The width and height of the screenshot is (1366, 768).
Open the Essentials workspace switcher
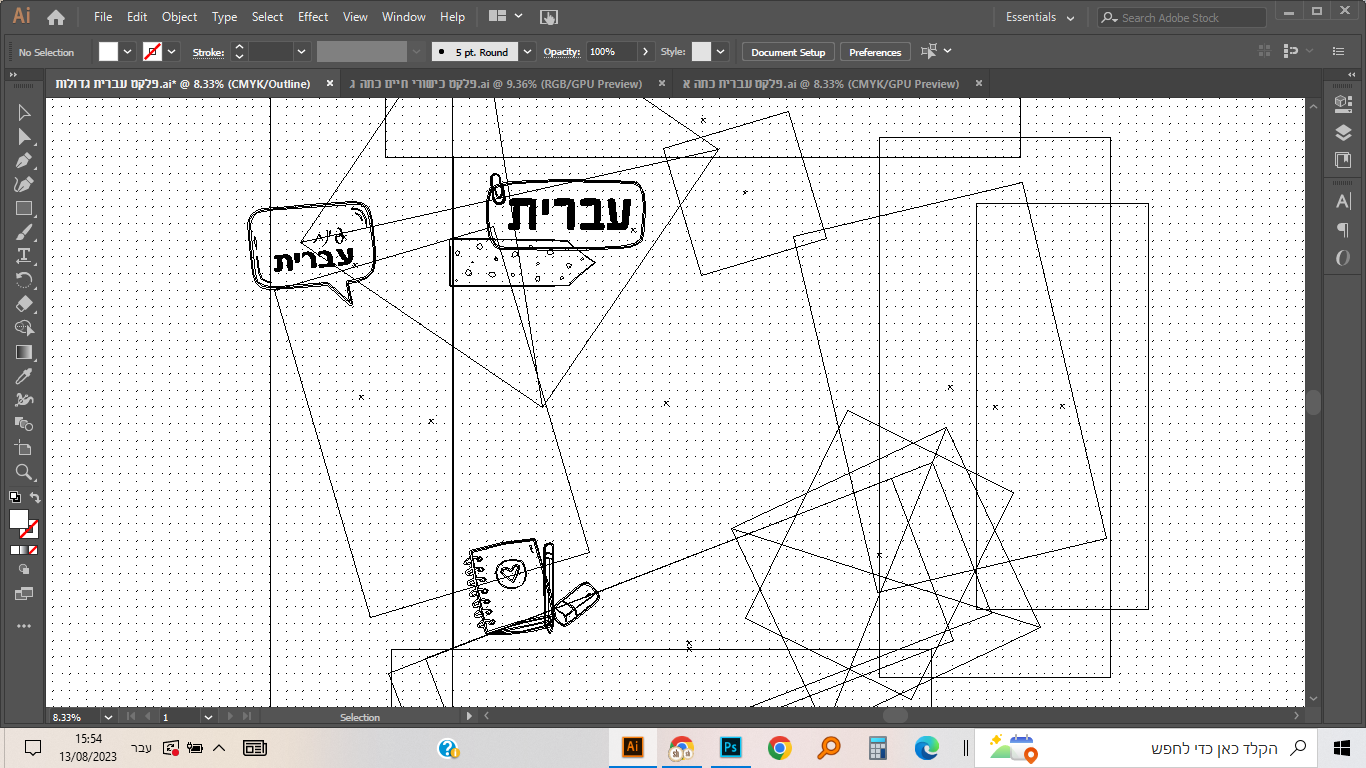1040,17
